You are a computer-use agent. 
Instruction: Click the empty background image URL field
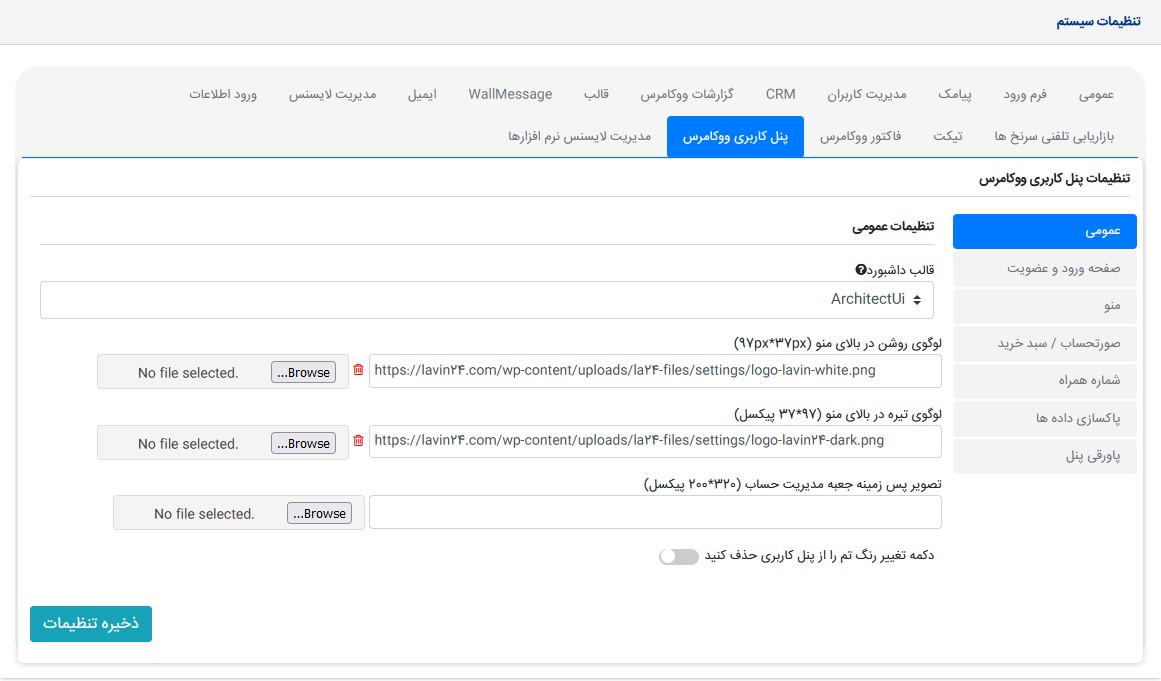(x=655, y=513)
